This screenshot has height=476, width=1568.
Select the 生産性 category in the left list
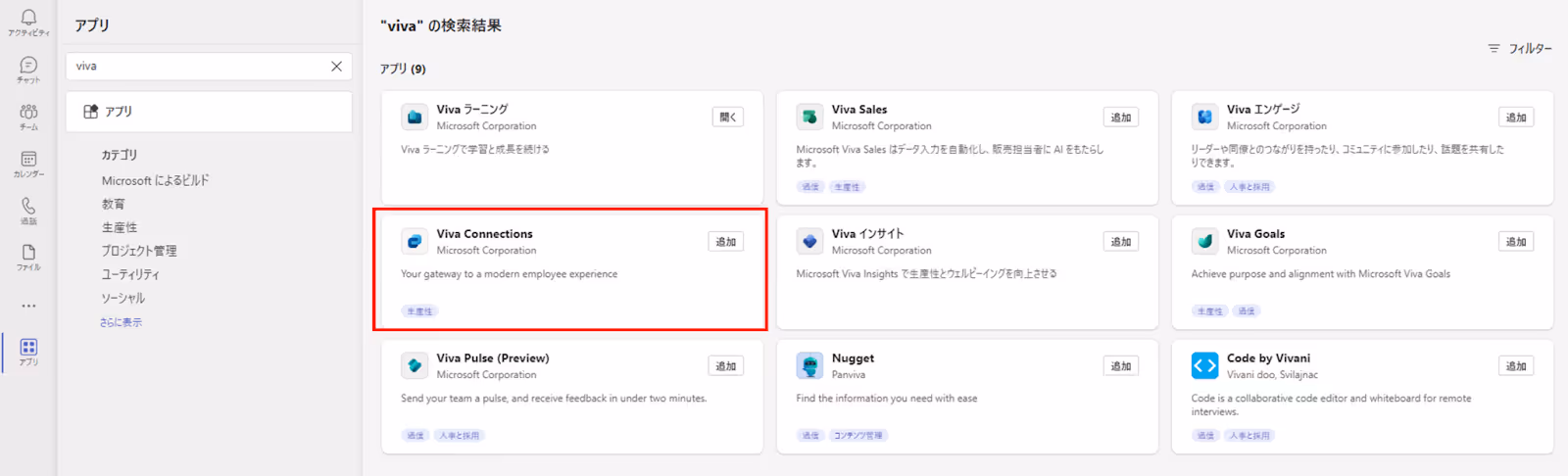click(120, 227)
